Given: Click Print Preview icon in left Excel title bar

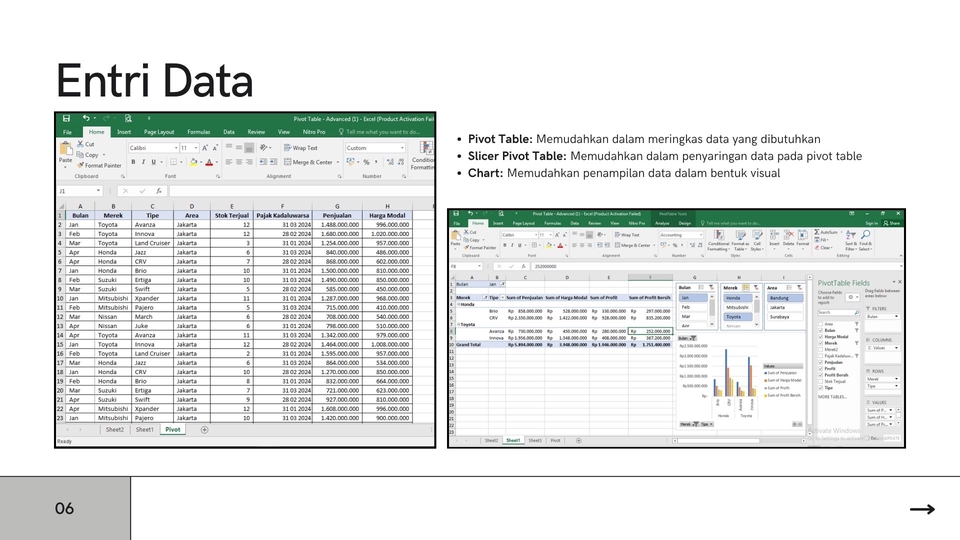Looking at the screenshot, I should tap(128, 118).
